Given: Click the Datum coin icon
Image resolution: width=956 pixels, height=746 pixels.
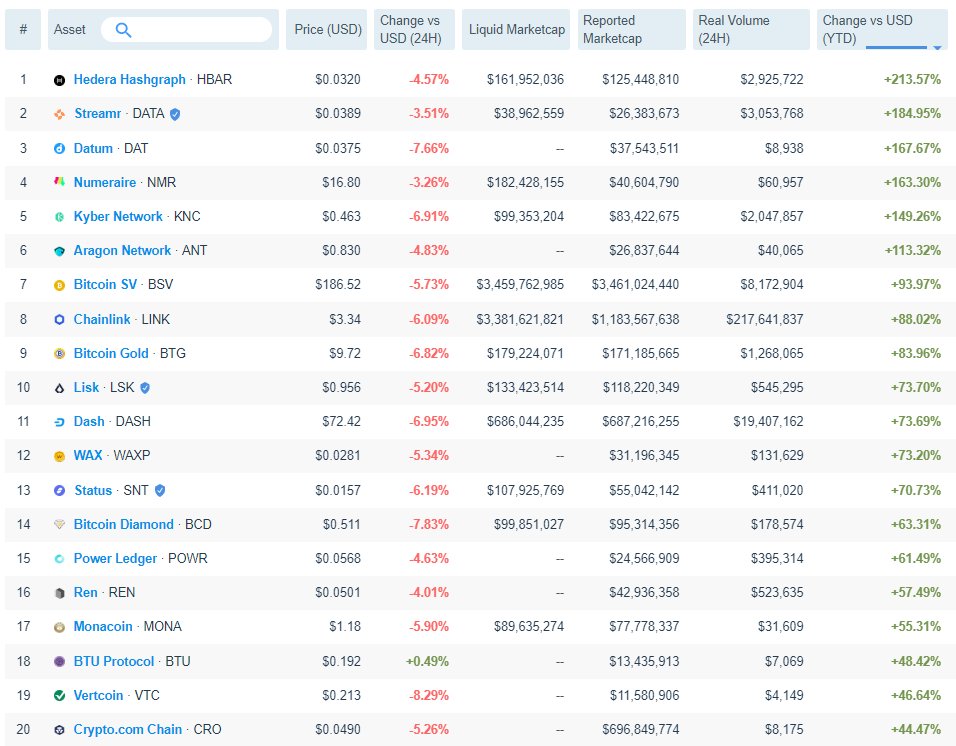Looking at the screenshot, I should pyautogui.click(x=59, y=149).
